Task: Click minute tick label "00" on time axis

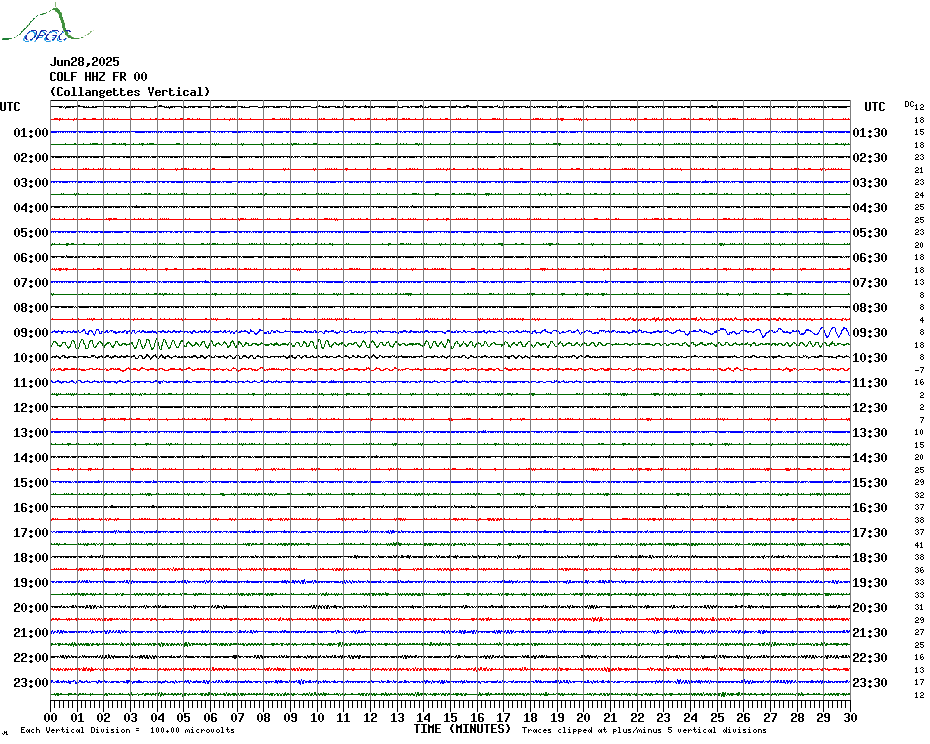Action: [x=50, y=717]
